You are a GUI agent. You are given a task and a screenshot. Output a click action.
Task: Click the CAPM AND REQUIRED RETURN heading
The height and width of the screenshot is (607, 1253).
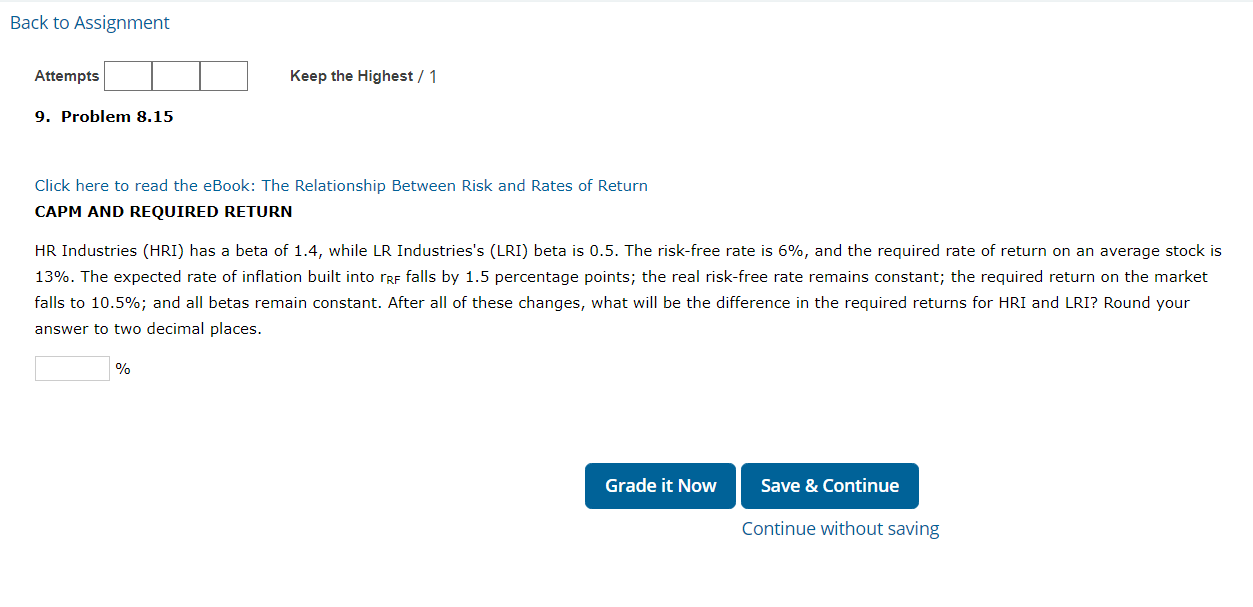click(163, 211)
